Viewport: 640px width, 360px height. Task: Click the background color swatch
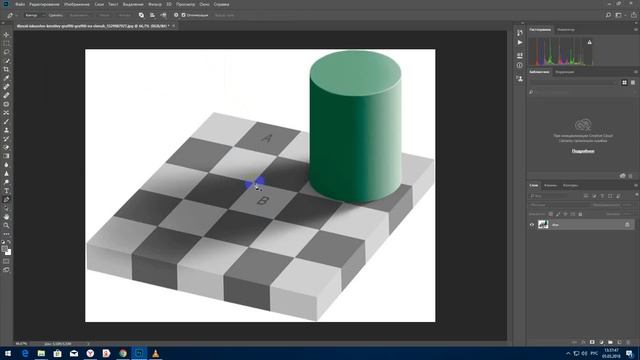8,252
